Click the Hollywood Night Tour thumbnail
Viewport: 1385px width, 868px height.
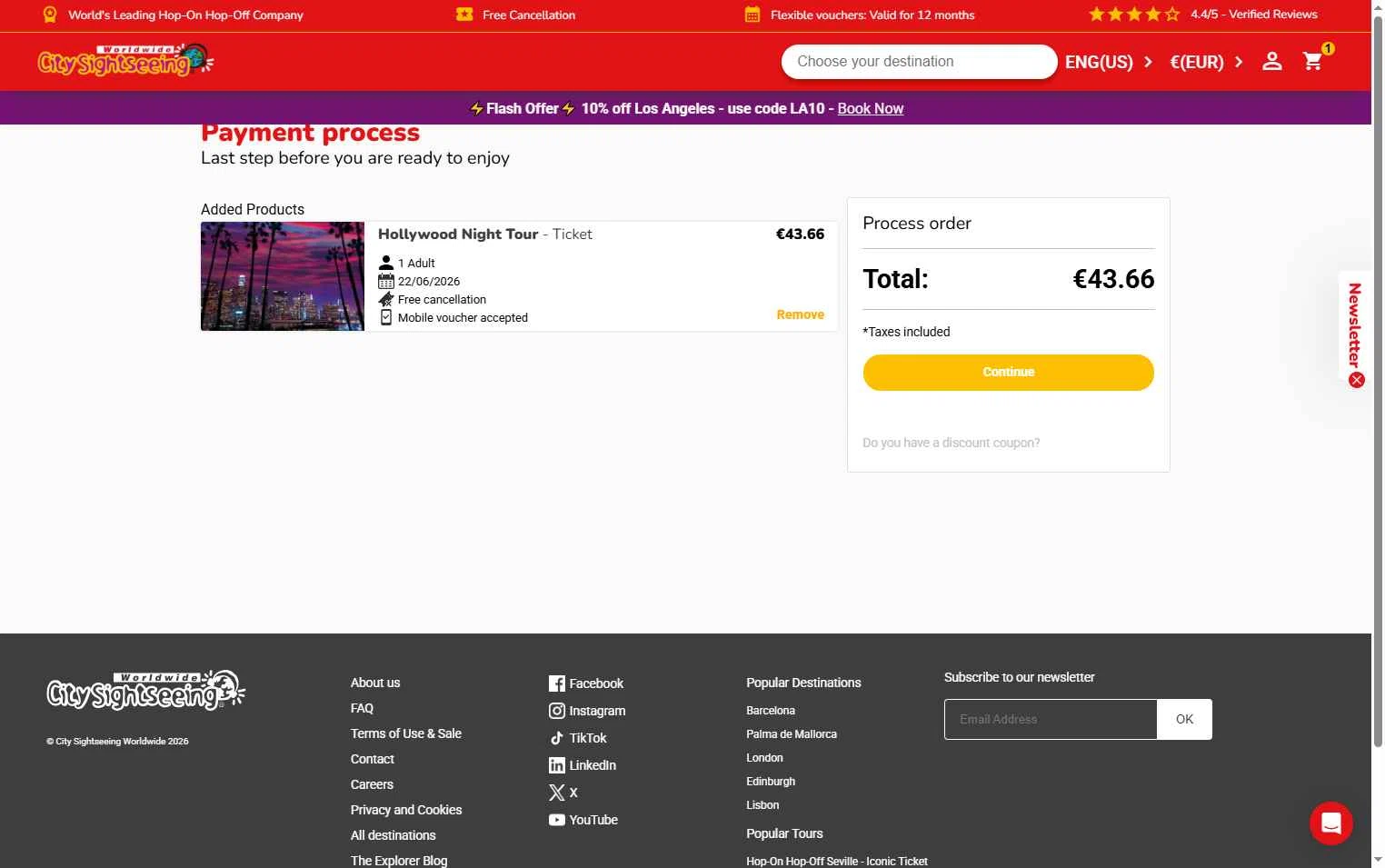(283, 276)
